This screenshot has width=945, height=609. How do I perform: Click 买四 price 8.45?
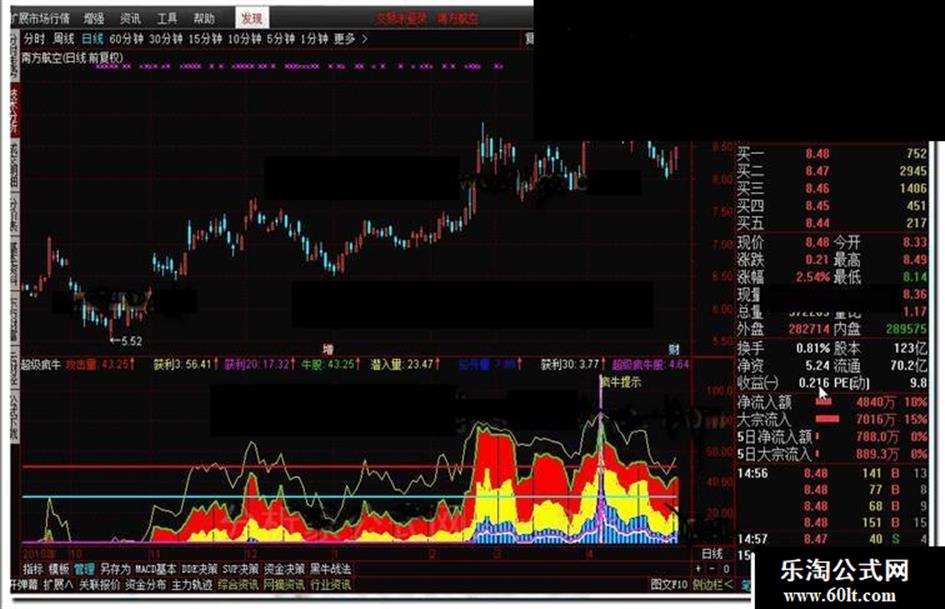[x=817, y=206]
